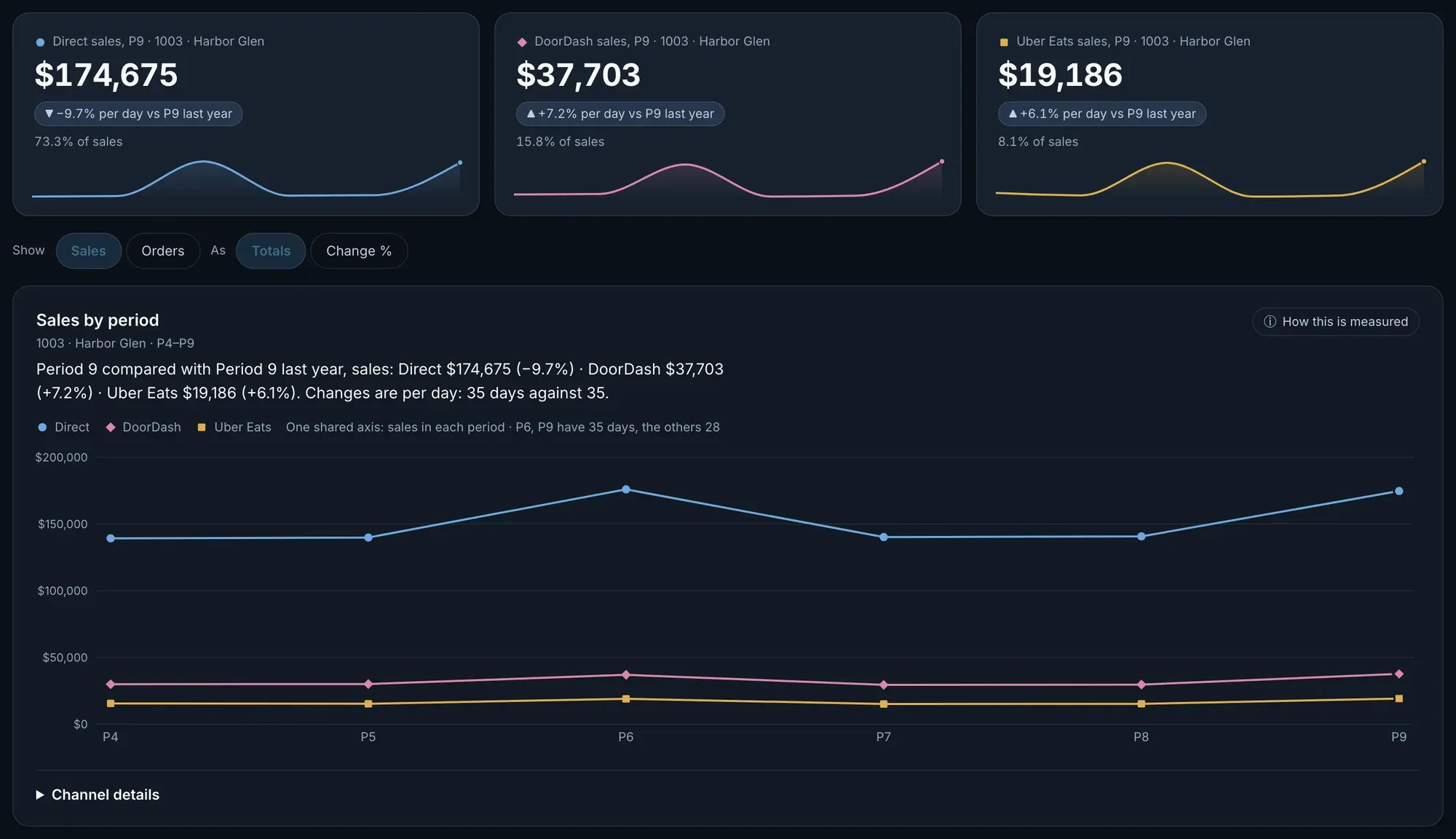Click the DoorDash legend pink diamond
The height and width of the screenshot is (839, 1456).
[x=111, y=428]
